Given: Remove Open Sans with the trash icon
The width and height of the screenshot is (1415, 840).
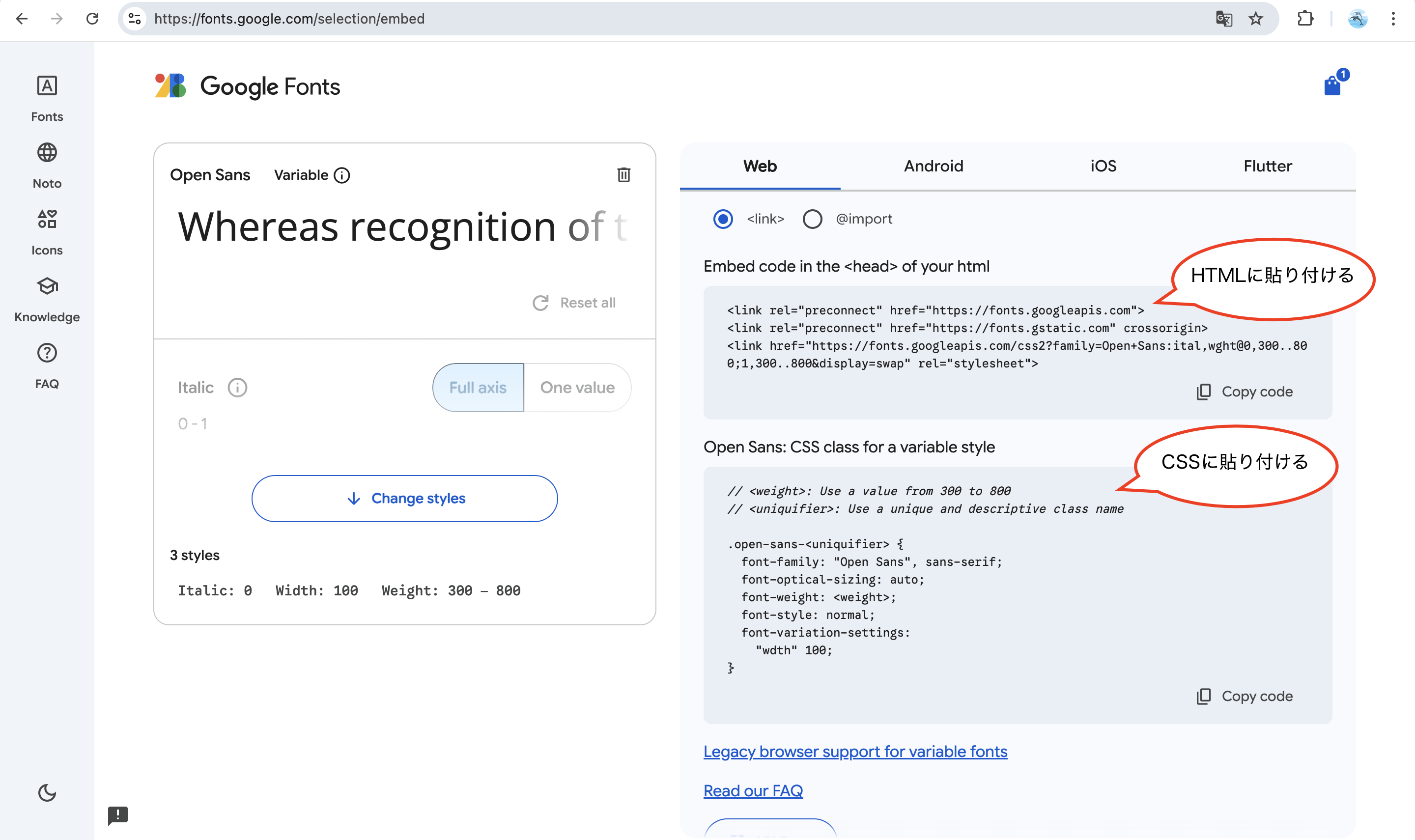Looking at the screenshot, I should click(623, 175).
